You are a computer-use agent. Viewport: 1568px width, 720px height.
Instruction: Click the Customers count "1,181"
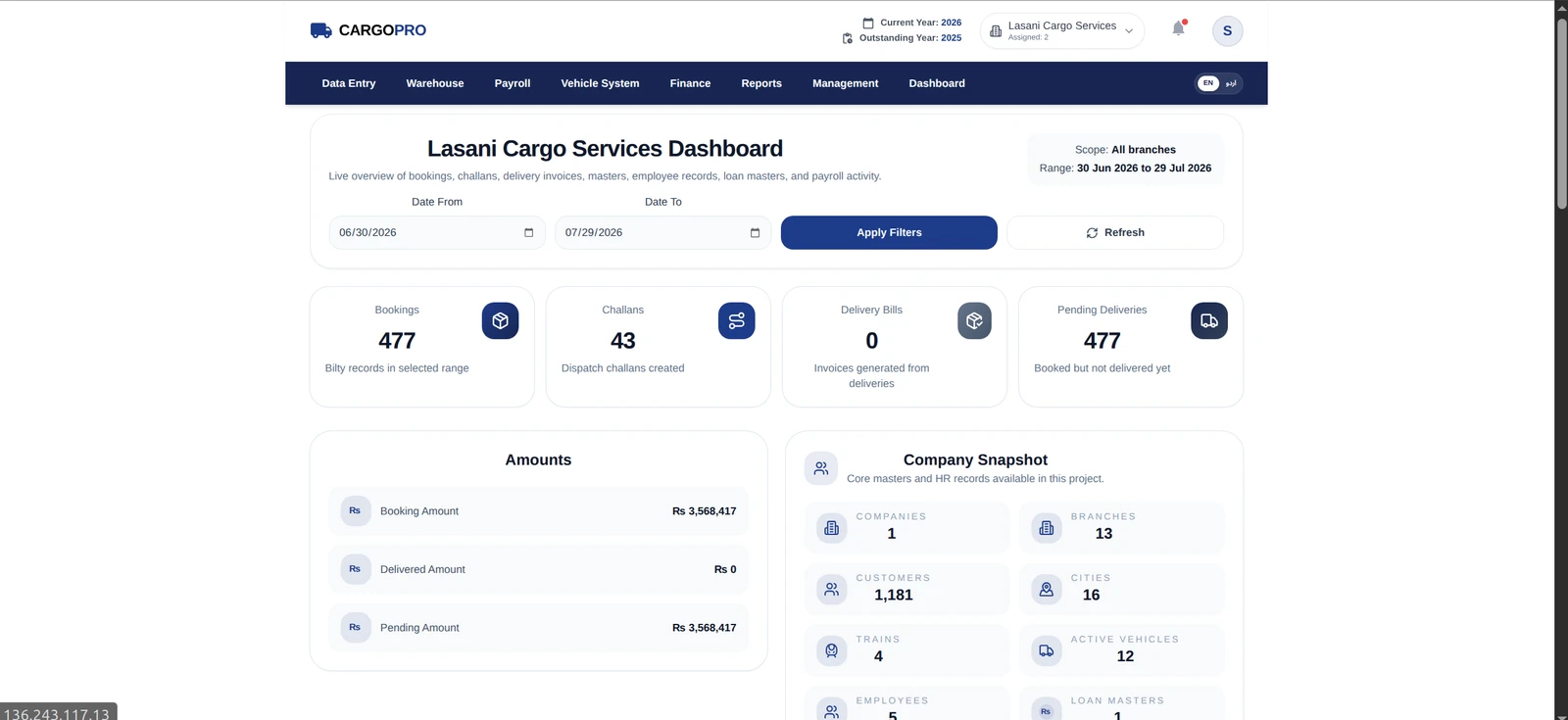[894, 596]
